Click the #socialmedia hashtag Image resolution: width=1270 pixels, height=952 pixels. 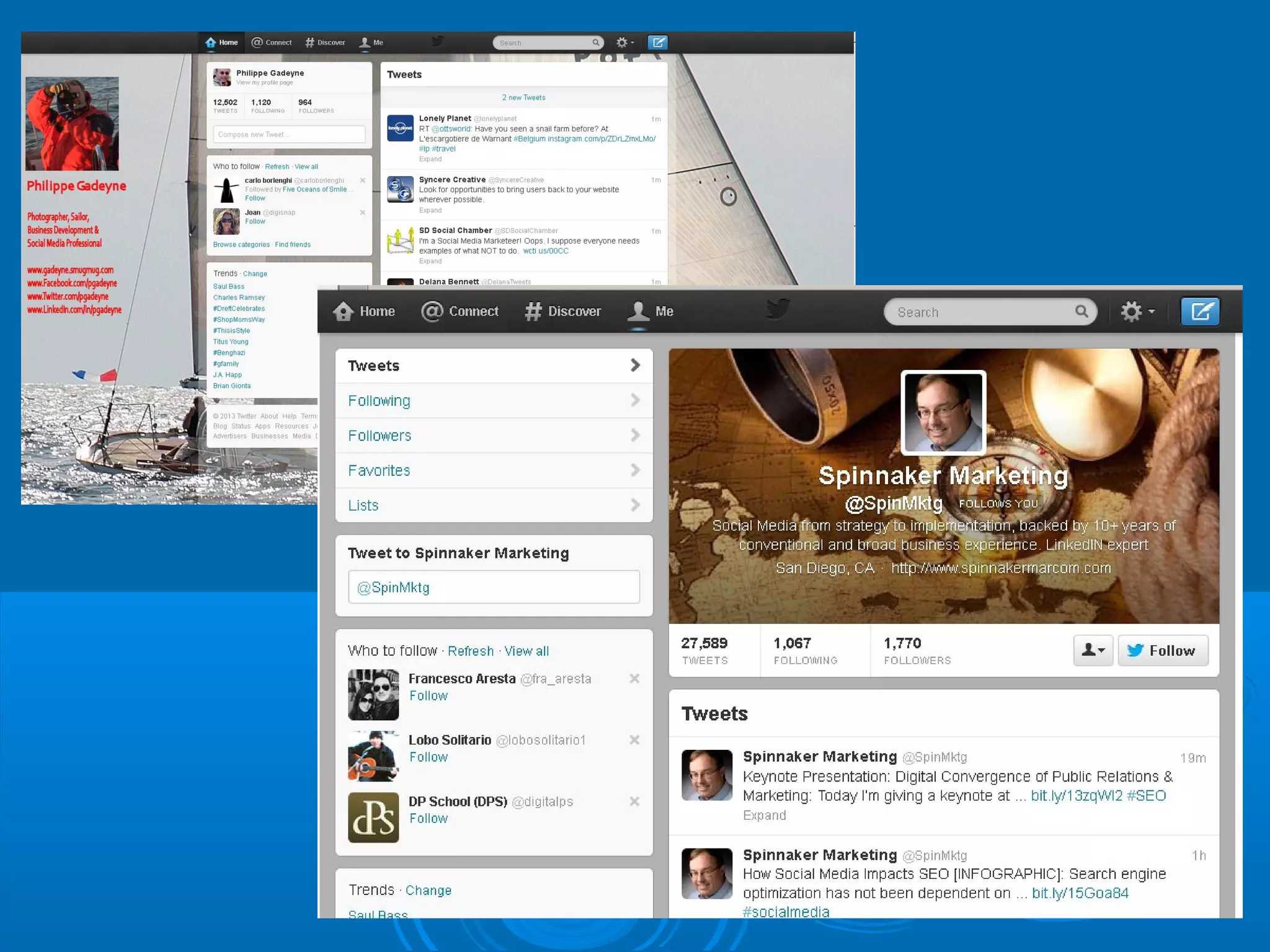[786, 912]
